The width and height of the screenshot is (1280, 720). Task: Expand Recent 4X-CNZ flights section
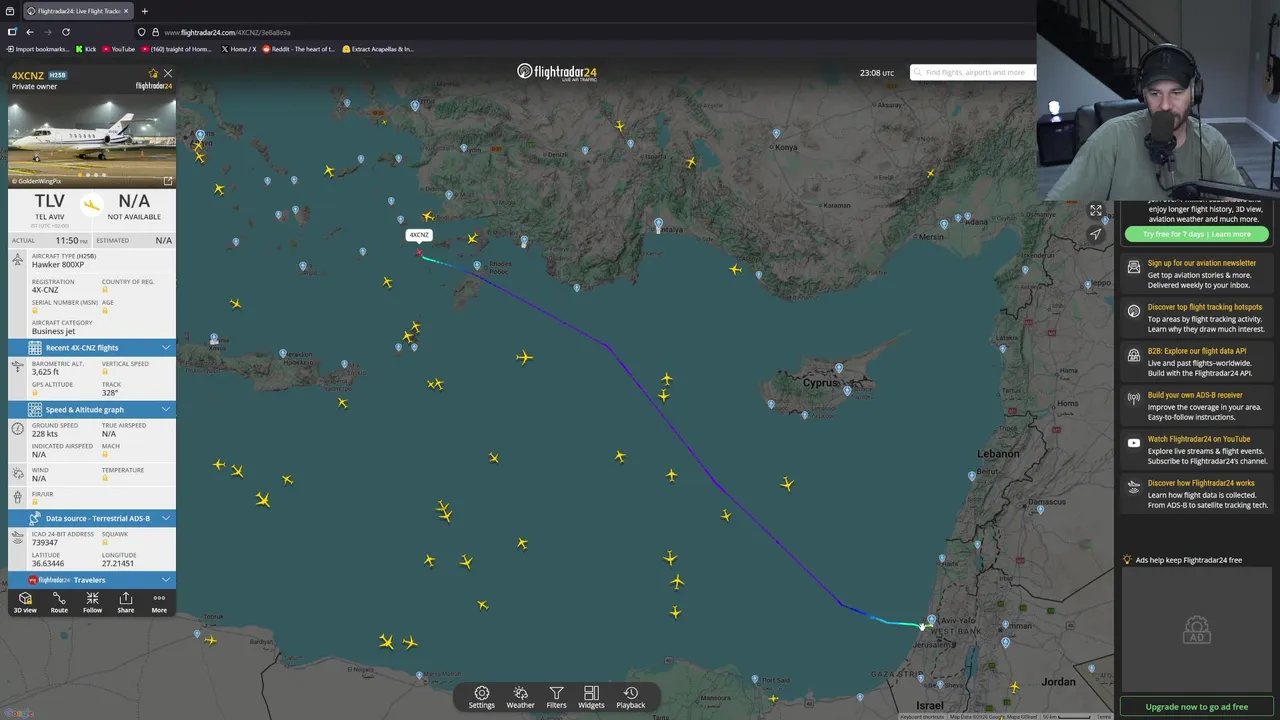[x=92, y=347]
